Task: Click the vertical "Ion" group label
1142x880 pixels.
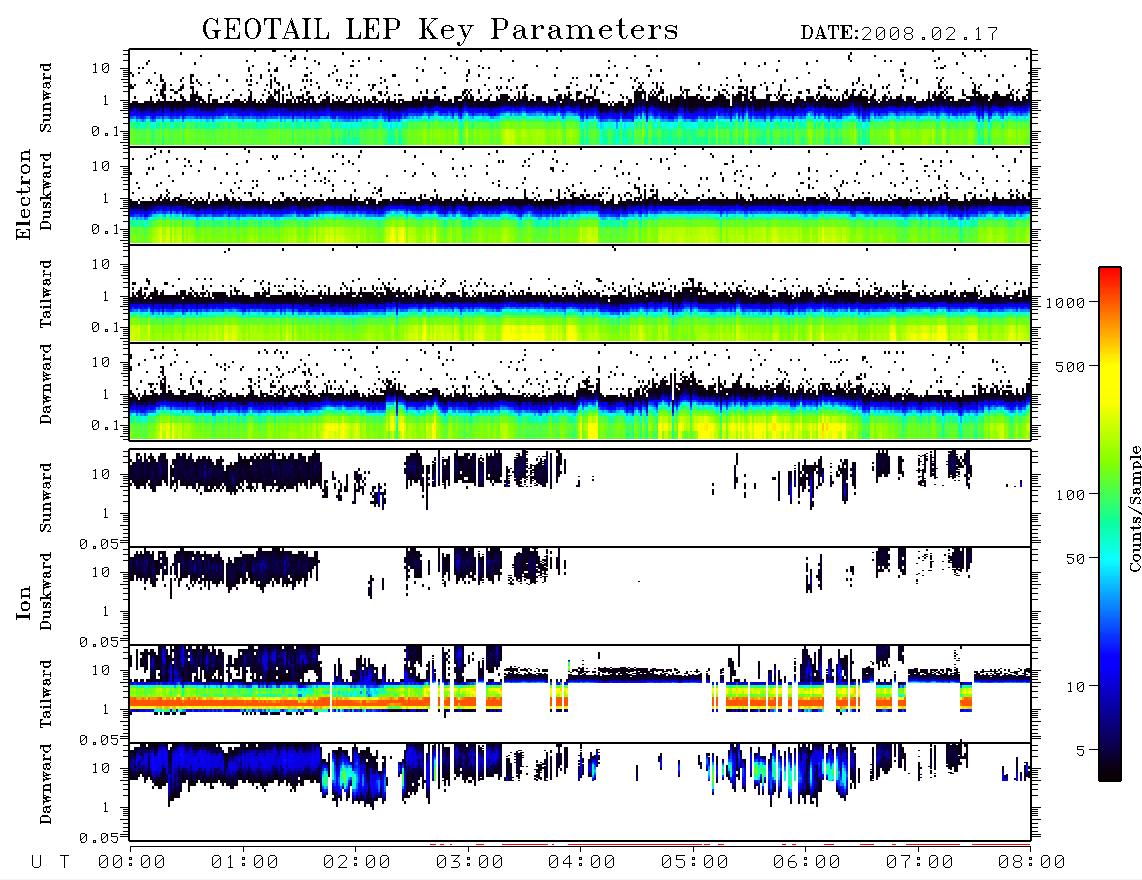Action: point(24,602)
